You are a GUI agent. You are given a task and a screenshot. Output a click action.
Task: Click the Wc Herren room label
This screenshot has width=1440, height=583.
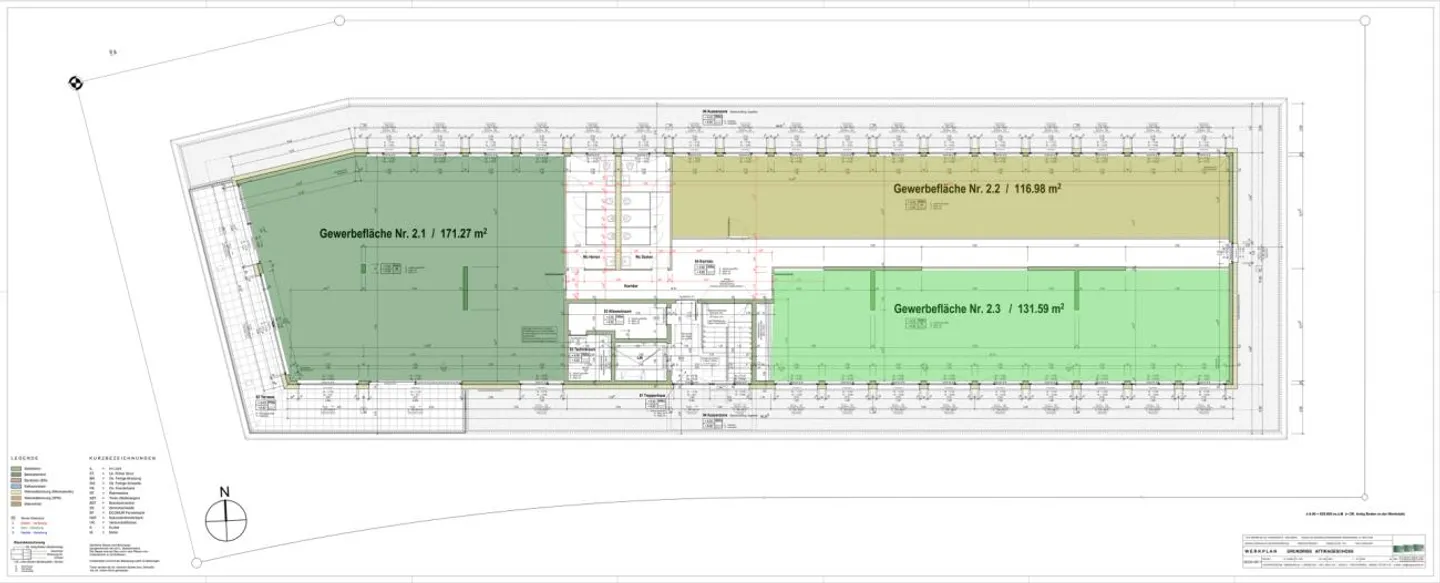coord(591,258)
